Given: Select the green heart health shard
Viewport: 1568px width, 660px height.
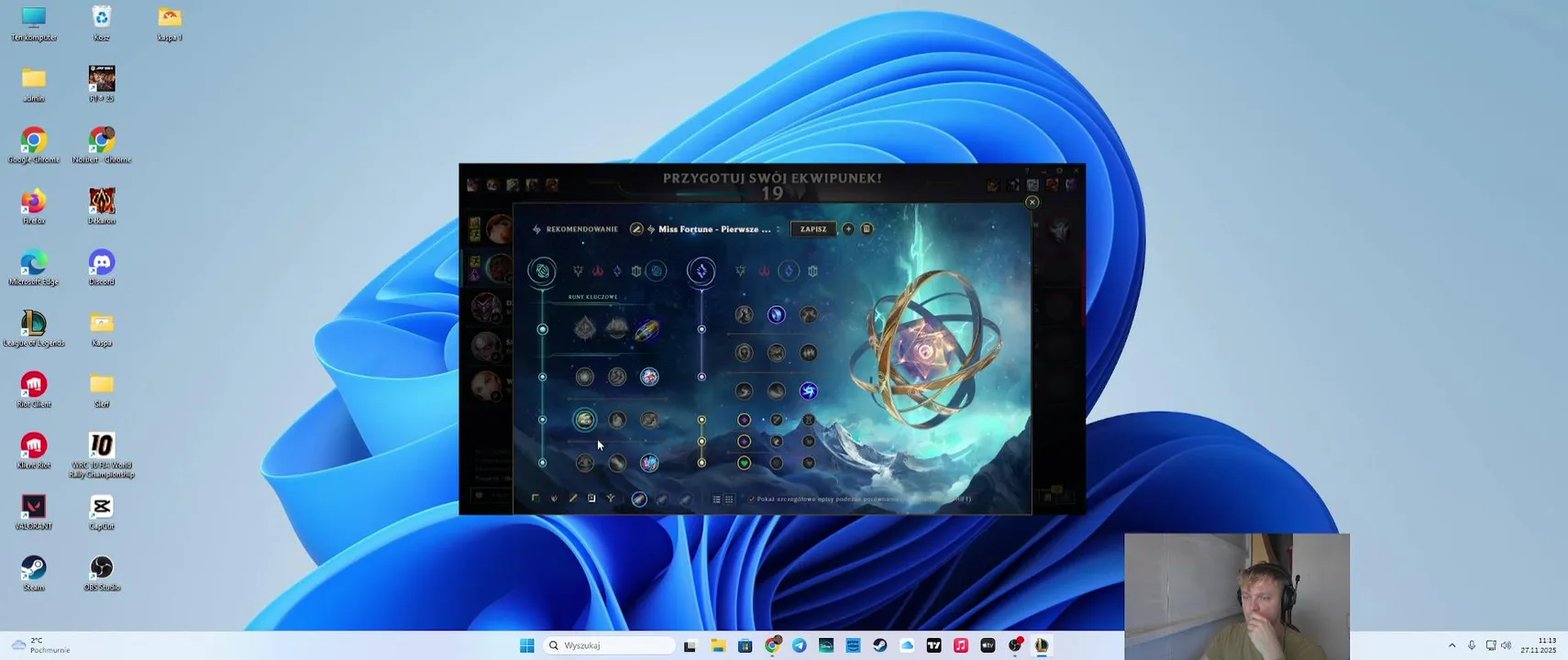Looking at the screenshot, I should [x=745, y=463].
